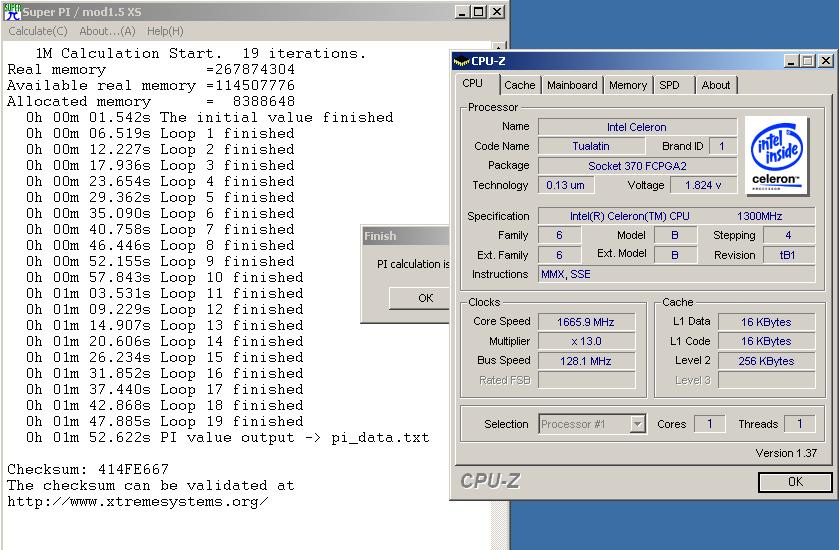Click the Threads value field
This screenshot has height=550, width=839.
[799, 424]
